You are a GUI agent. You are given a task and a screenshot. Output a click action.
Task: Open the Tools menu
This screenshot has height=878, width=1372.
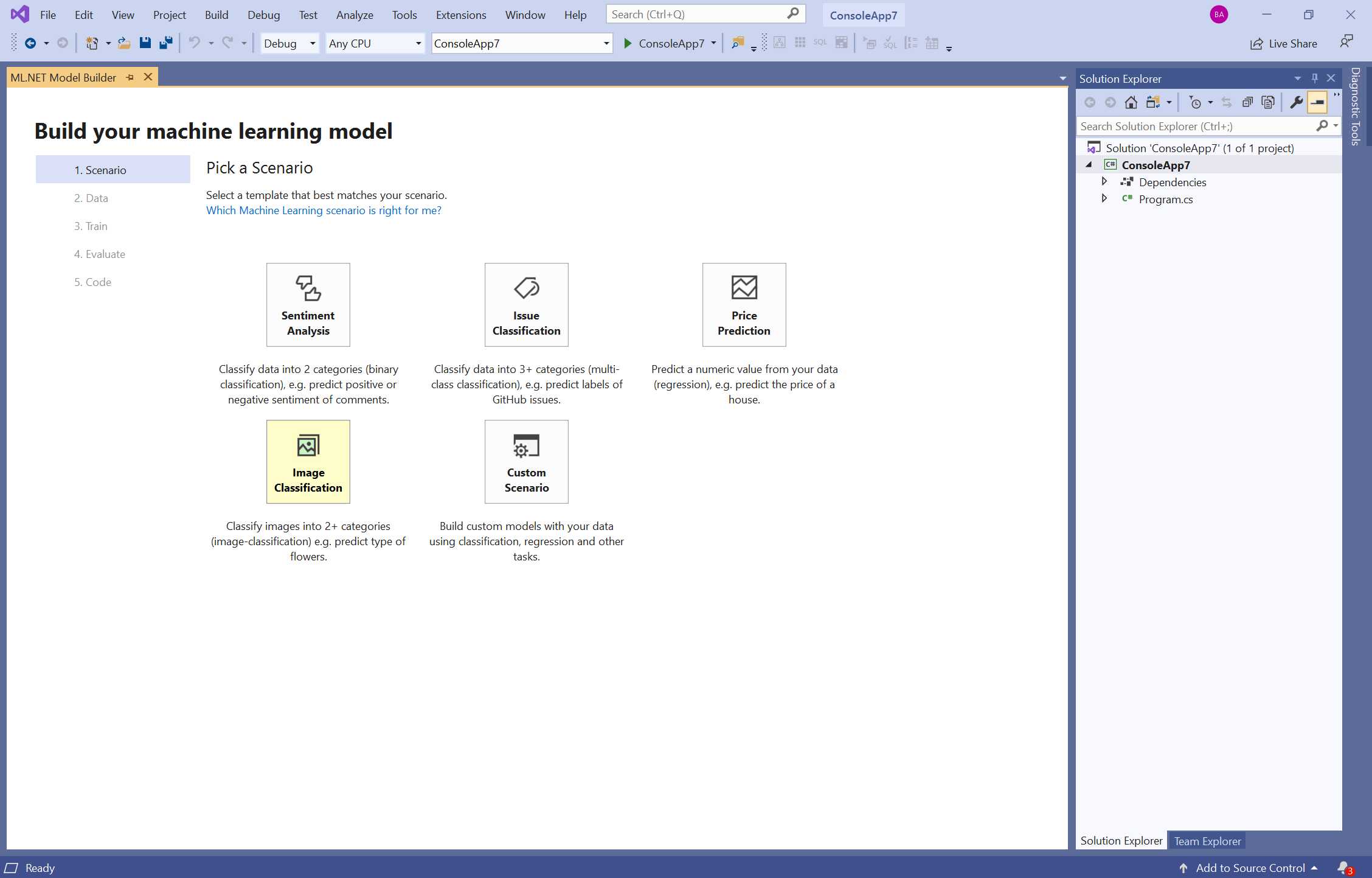404,15
